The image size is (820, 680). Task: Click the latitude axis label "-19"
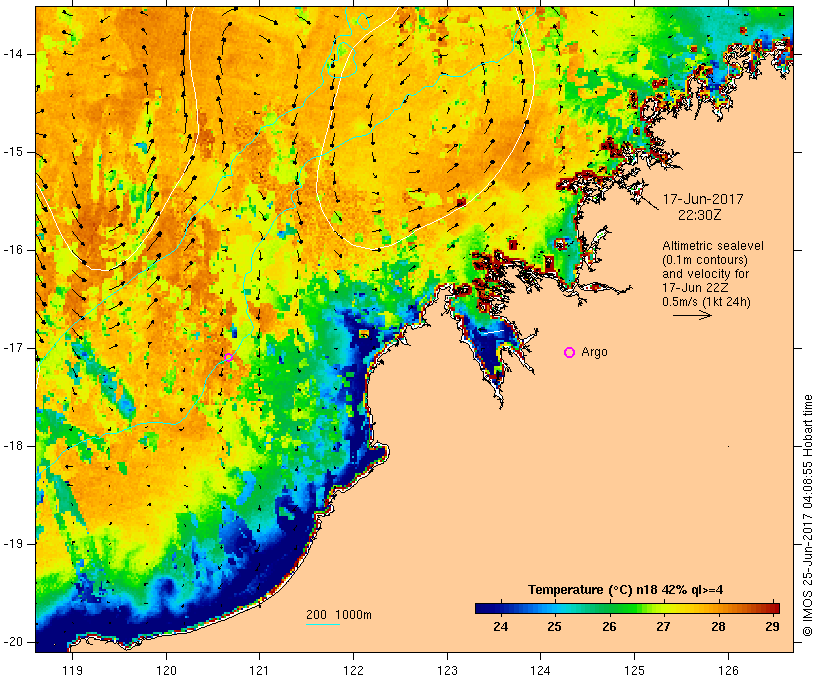point(13,544)
